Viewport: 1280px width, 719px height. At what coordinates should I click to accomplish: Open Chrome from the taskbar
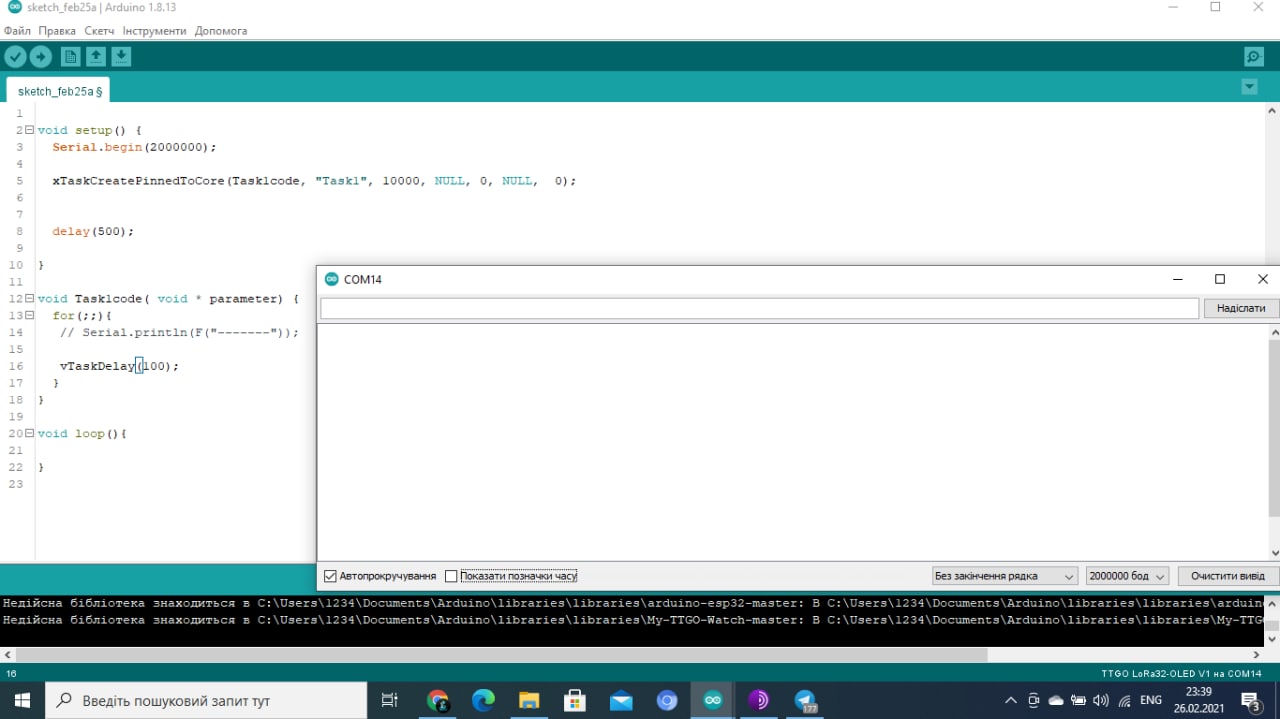point(437,700)
